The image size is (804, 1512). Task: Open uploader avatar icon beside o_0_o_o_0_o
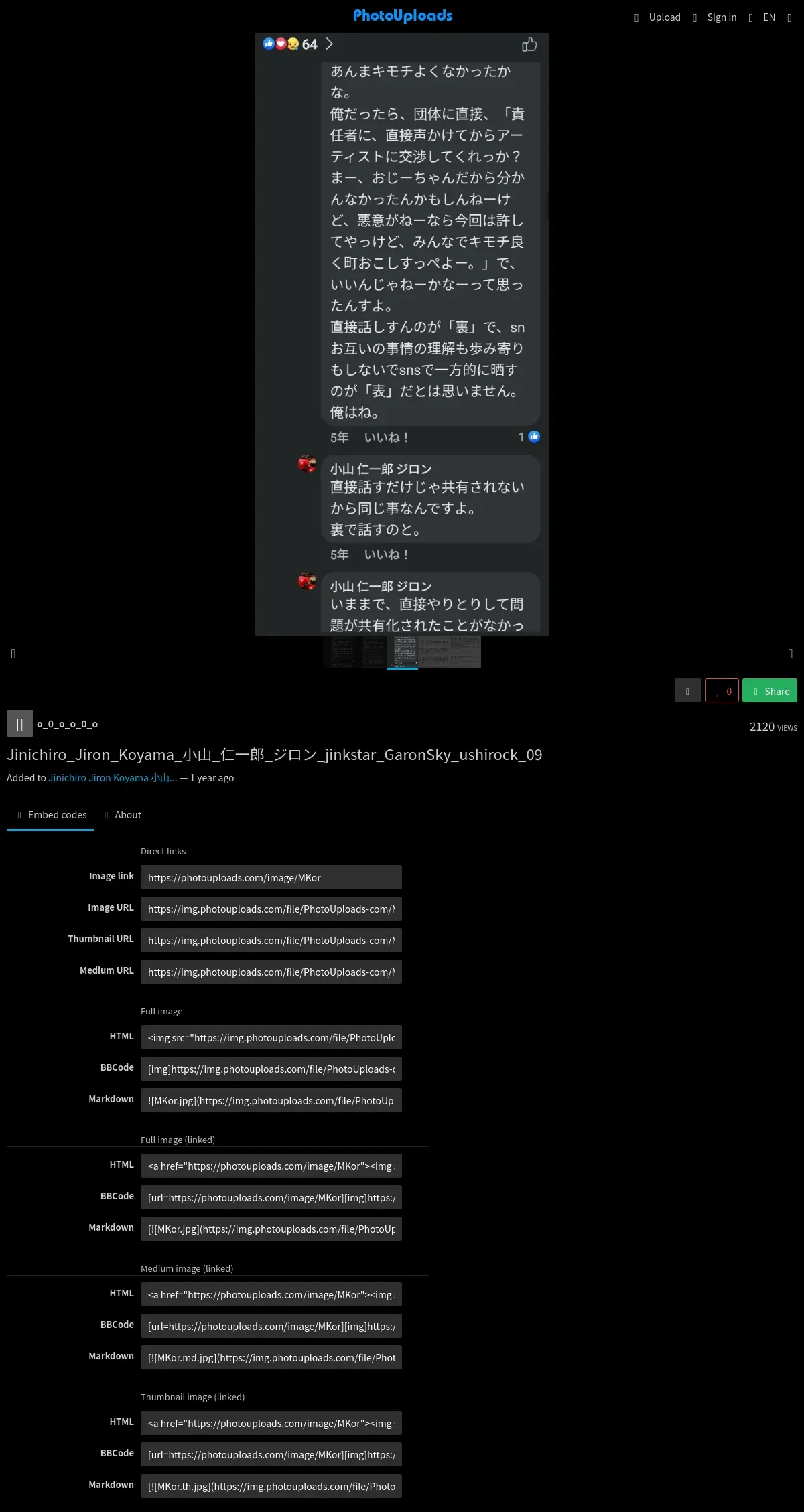(x=20, y=723)
